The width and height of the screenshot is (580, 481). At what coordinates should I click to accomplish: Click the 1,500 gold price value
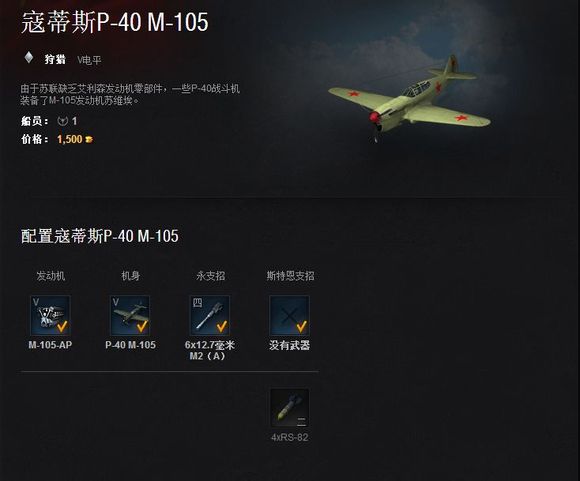pos(70,139)
